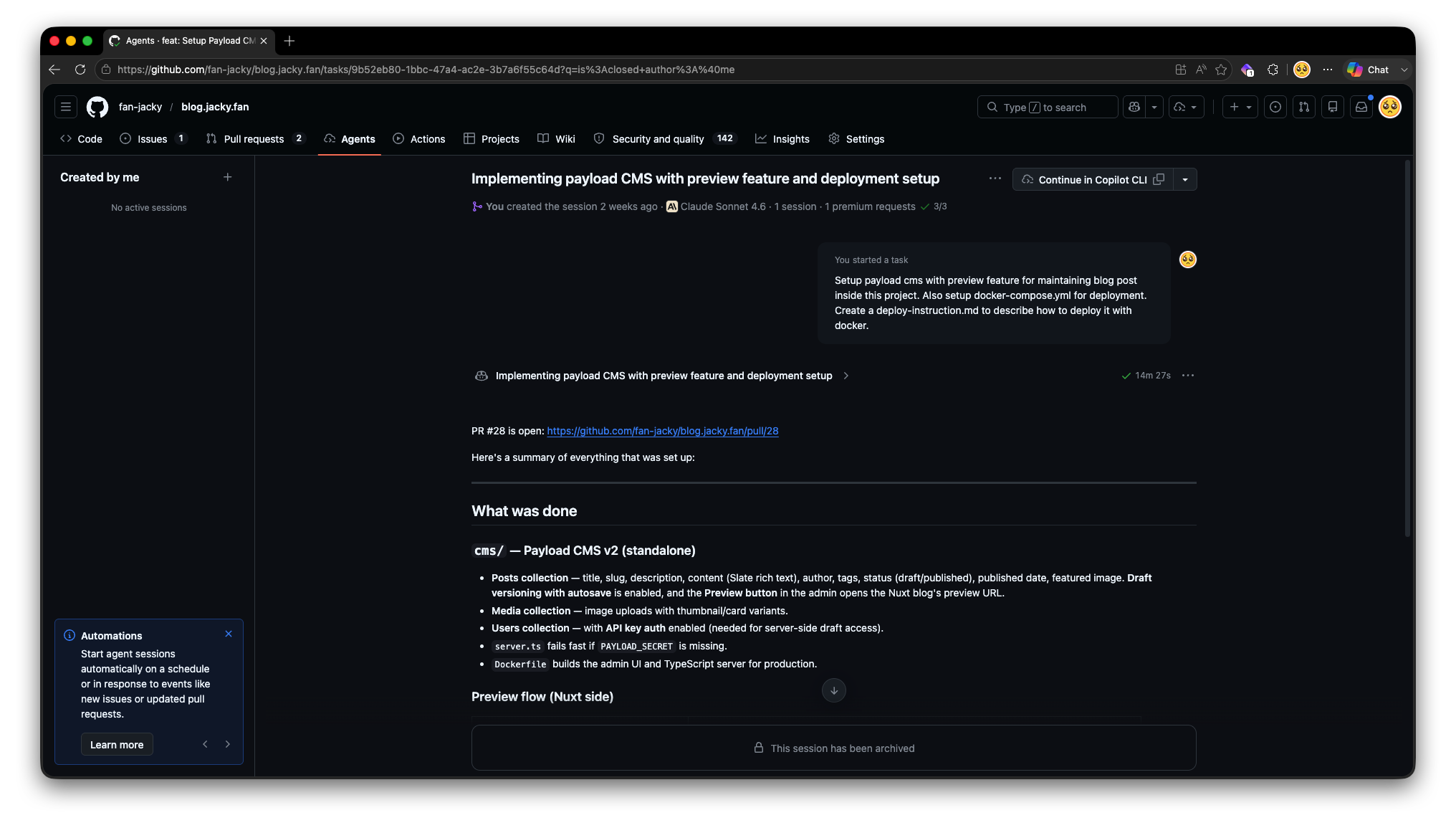Click the purple extension icon in the browser toolbar

point(1247,70)
